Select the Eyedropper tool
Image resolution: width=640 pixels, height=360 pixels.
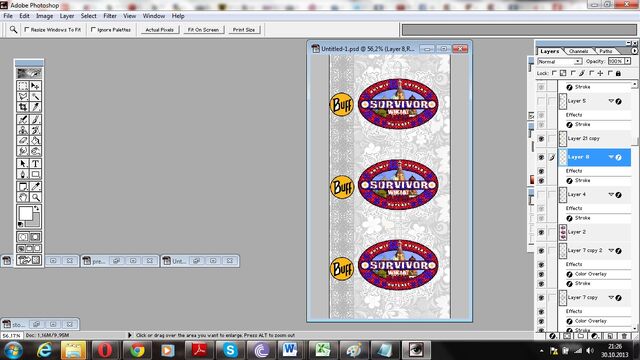point(36,187)
